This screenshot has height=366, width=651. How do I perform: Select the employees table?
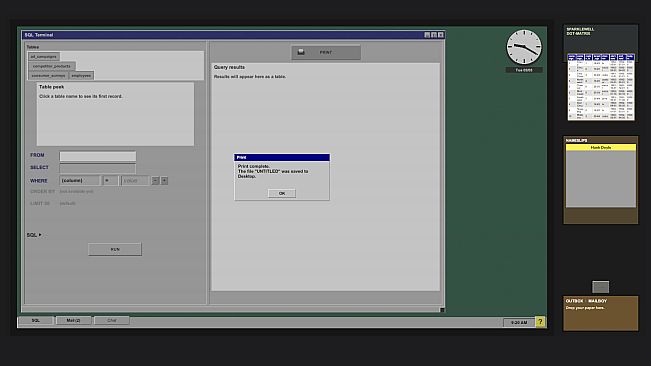tap(81, 76)
